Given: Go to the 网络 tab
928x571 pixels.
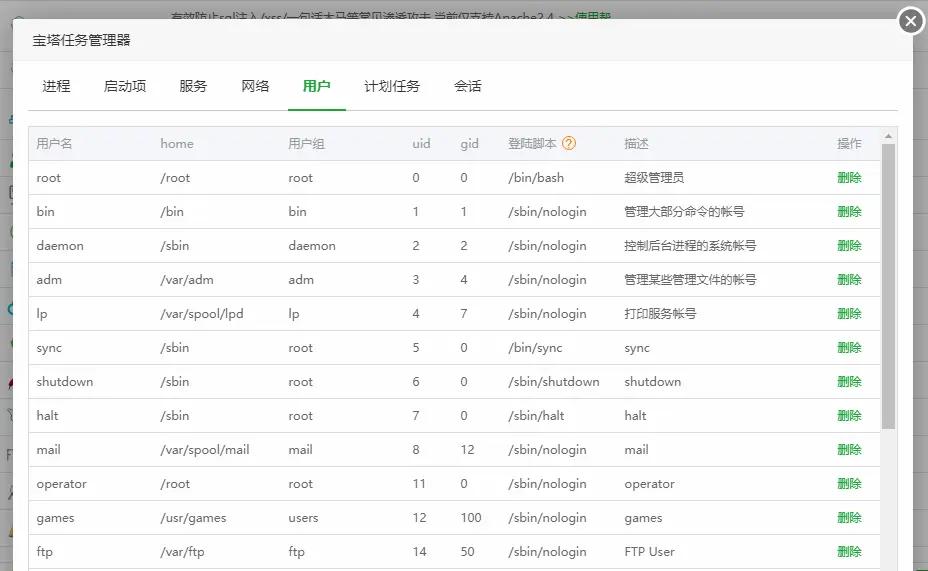Looking at the screenshot, I should click(255, 86).
